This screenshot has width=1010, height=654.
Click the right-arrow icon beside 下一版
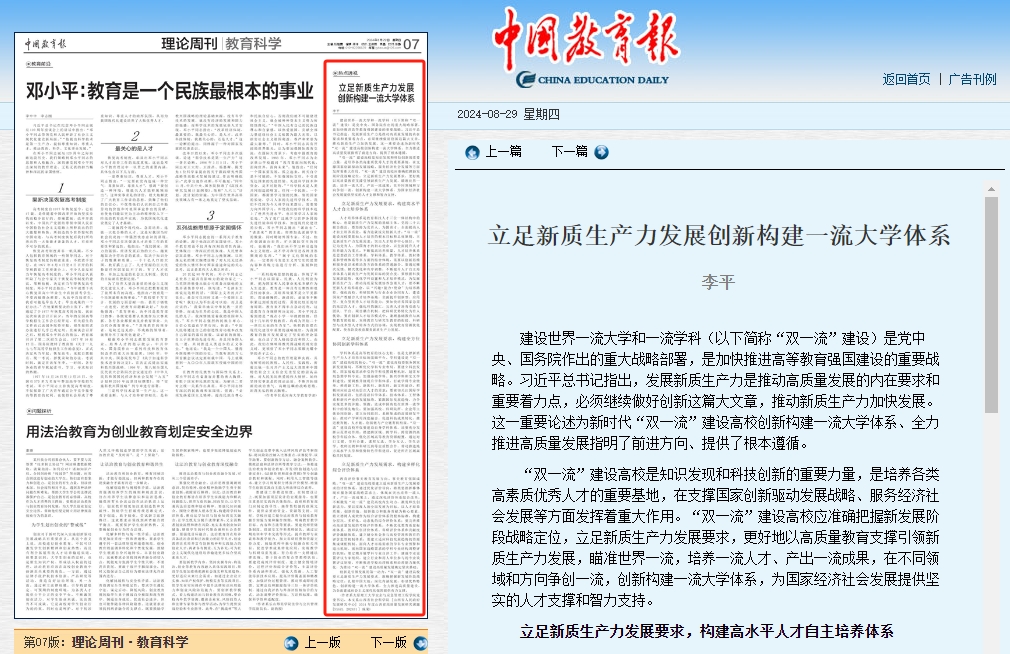coord(418,643)
